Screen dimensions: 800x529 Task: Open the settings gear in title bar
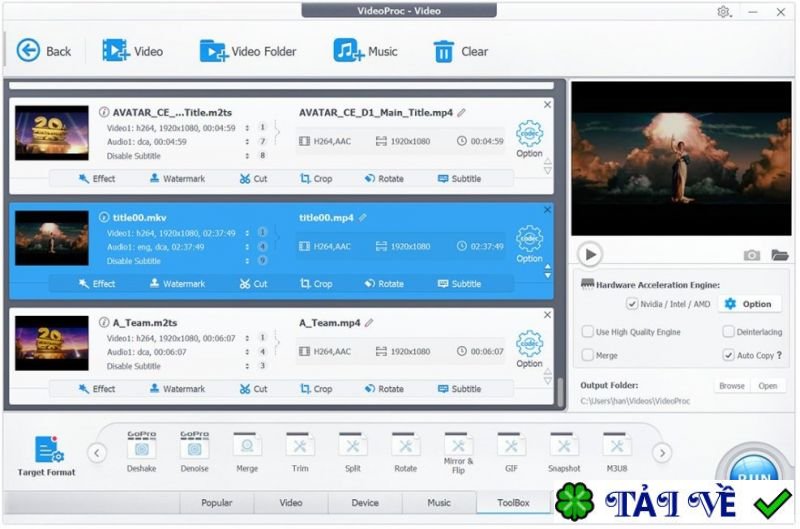click(x=723, y=11)
